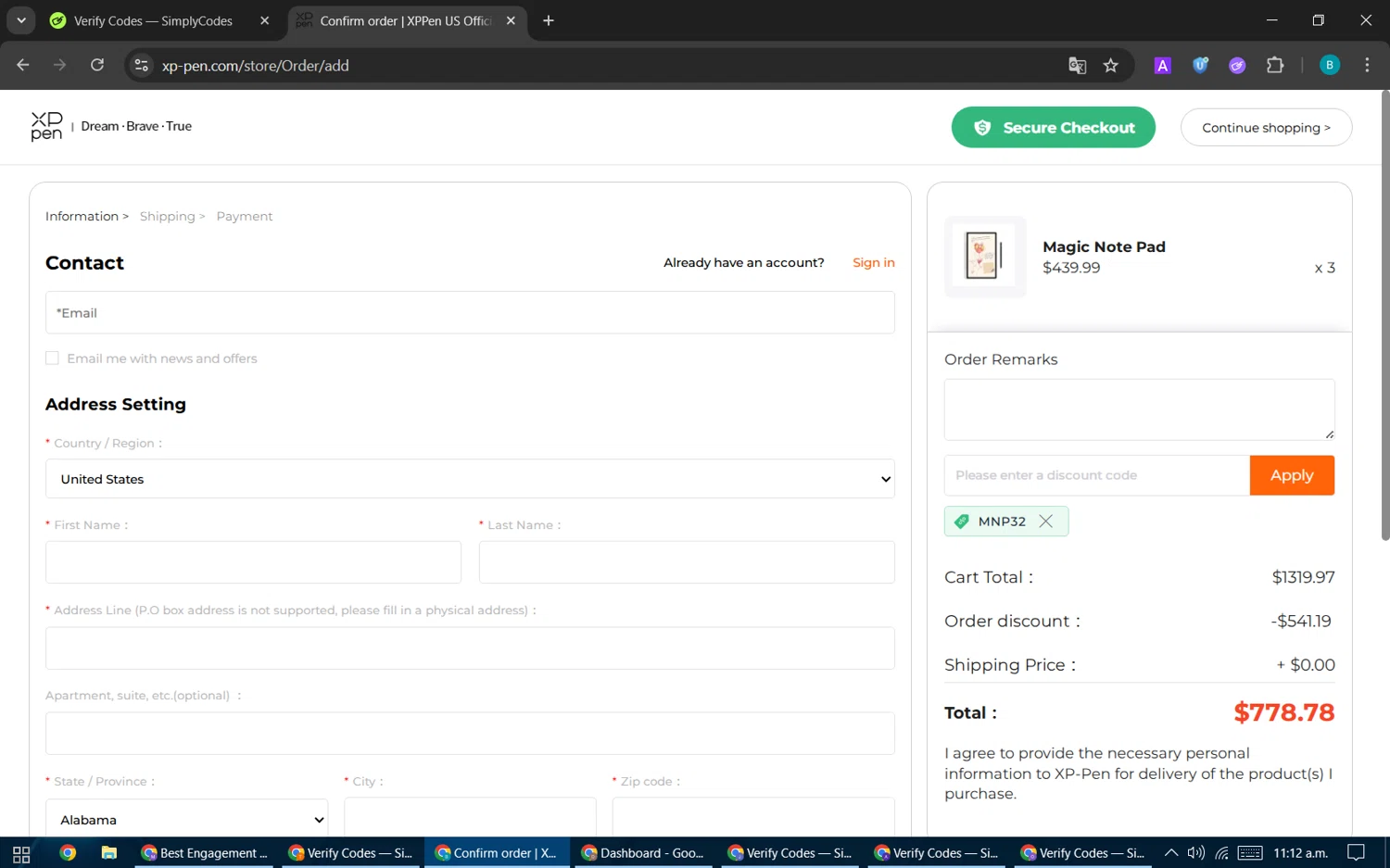
Task: Open Windows Task View icon
Action: click(21, 853)
